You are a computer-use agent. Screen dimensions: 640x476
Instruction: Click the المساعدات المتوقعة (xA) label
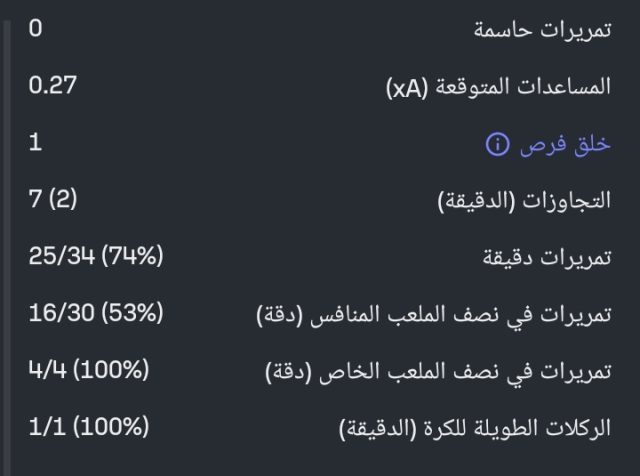pyautogui.click(x=498, y=87)
